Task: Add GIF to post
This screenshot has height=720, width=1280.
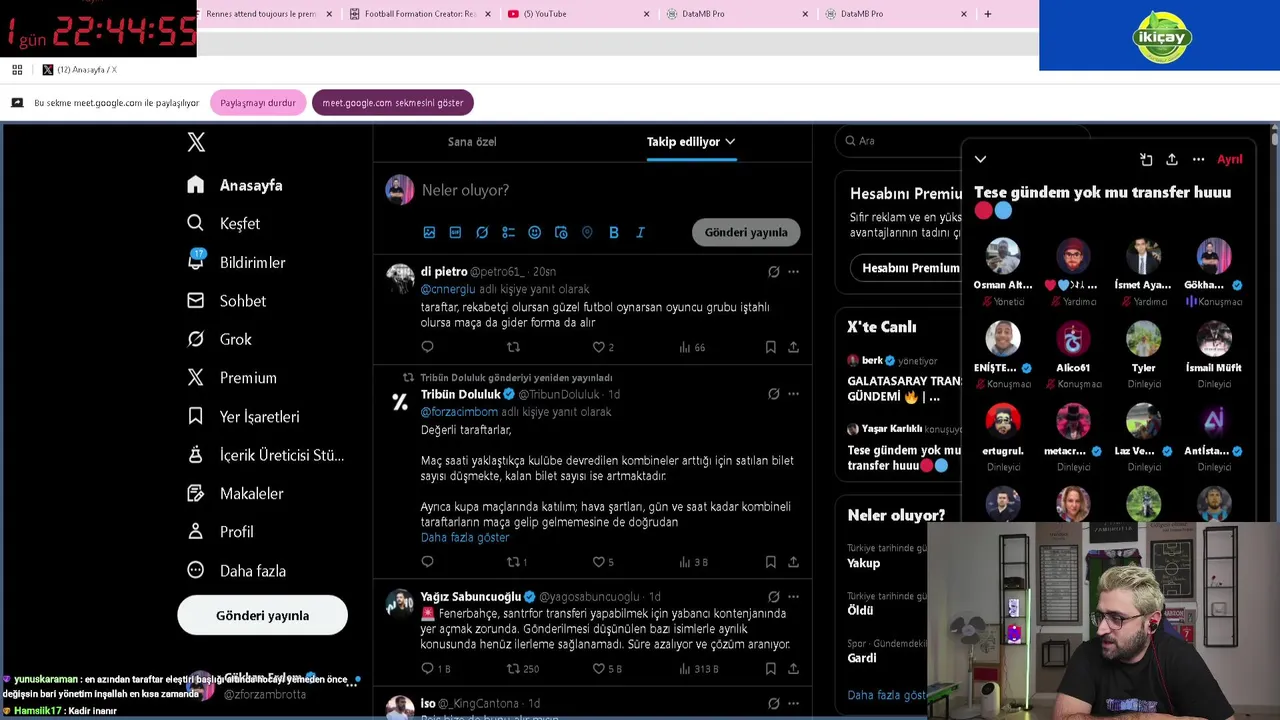Action: [455, 232]
